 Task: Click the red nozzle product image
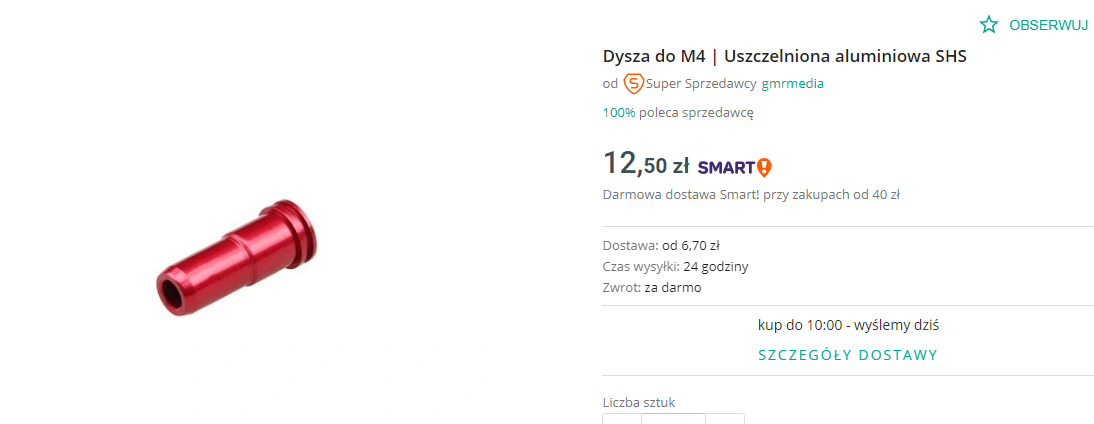tap(237, 255)
